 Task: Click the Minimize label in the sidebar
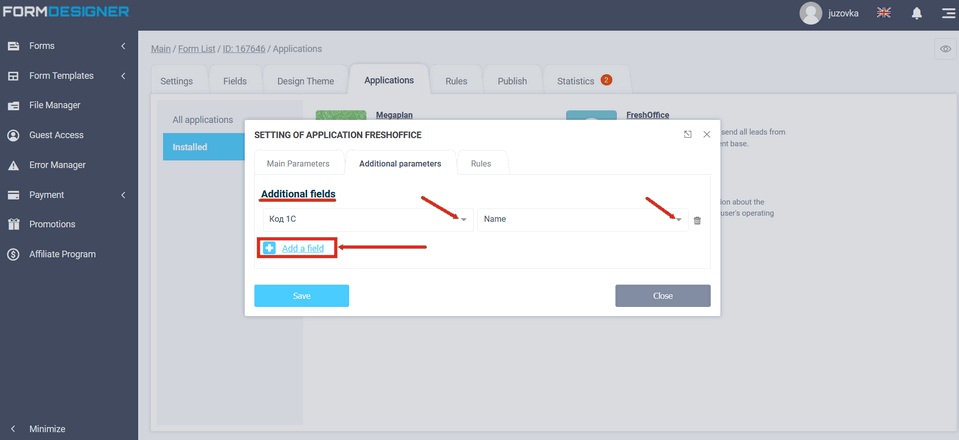tap(47, 429)
